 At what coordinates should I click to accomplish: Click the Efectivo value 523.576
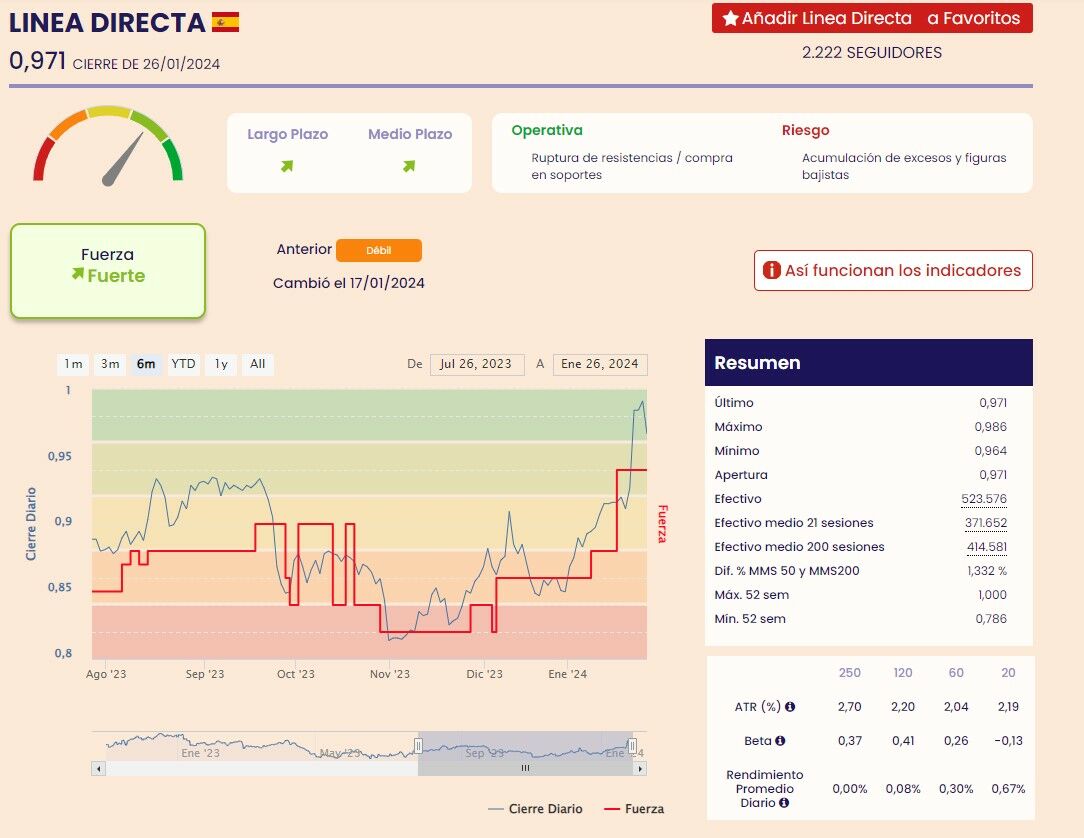[984, 499]
